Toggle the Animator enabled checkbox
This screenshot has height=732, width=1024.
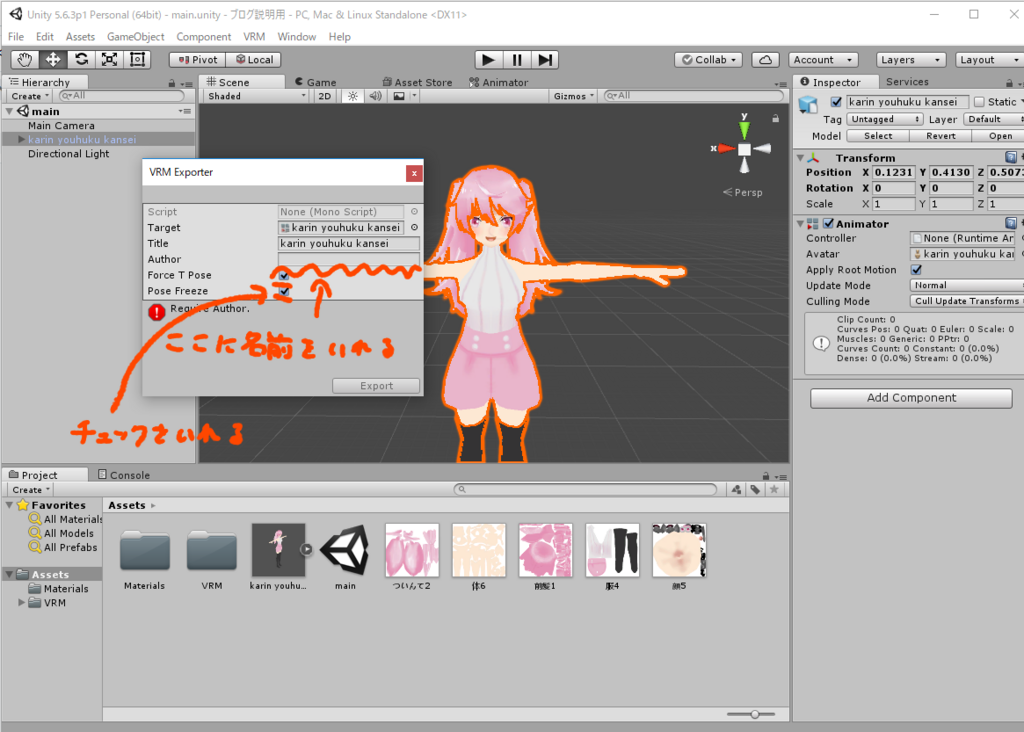coord(828,223)
